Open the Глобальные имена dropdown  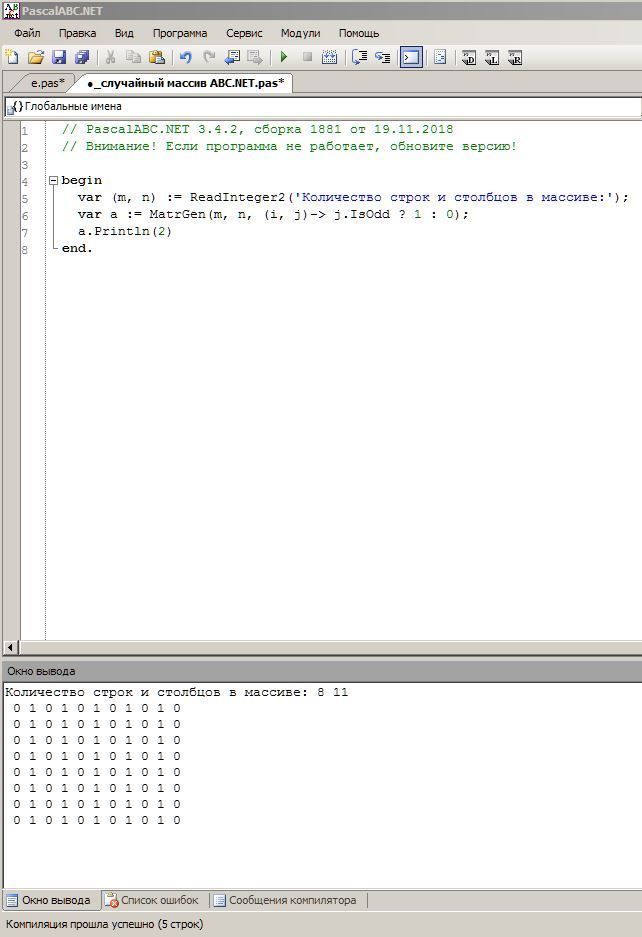(323, 106)
